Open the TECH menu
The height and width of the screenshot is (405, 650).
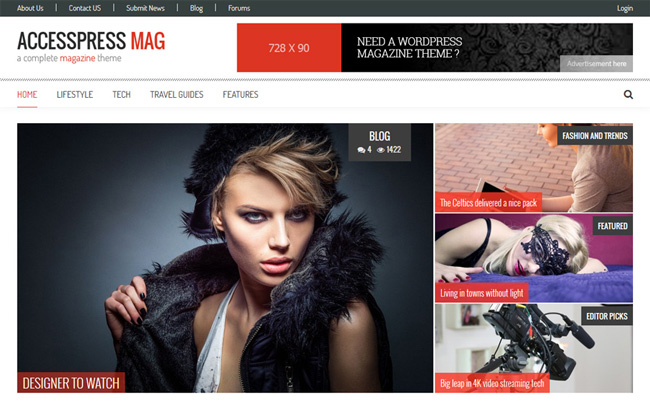pos(121,95)
